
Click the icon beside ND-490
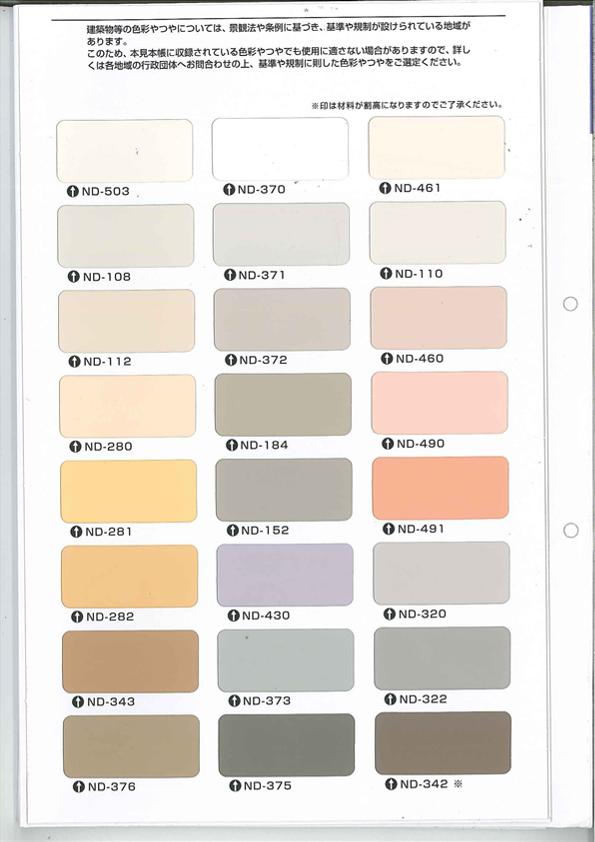tap(388, 444)
